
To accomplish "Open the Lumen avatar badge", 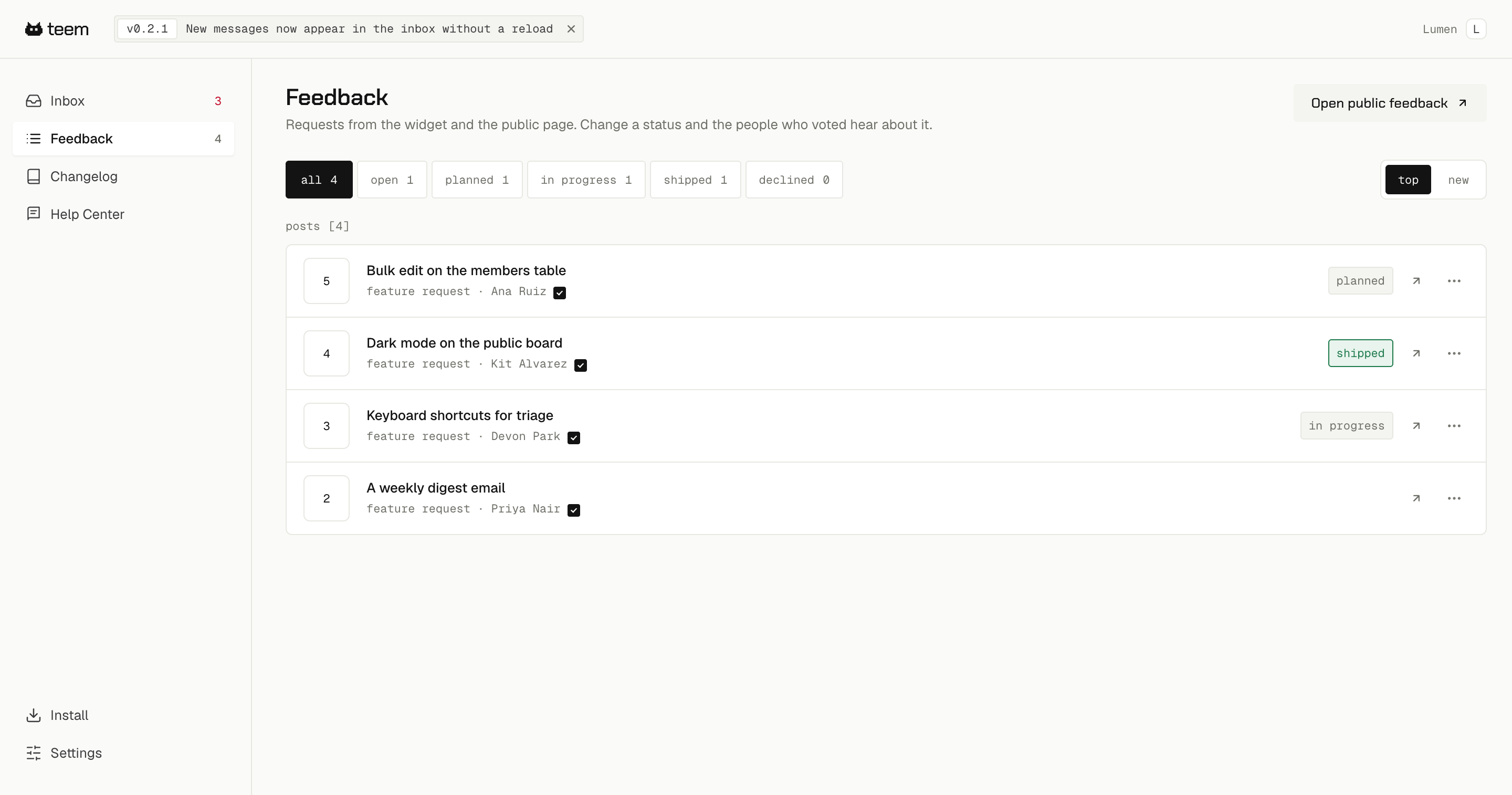I will [x=1476, y=29].
